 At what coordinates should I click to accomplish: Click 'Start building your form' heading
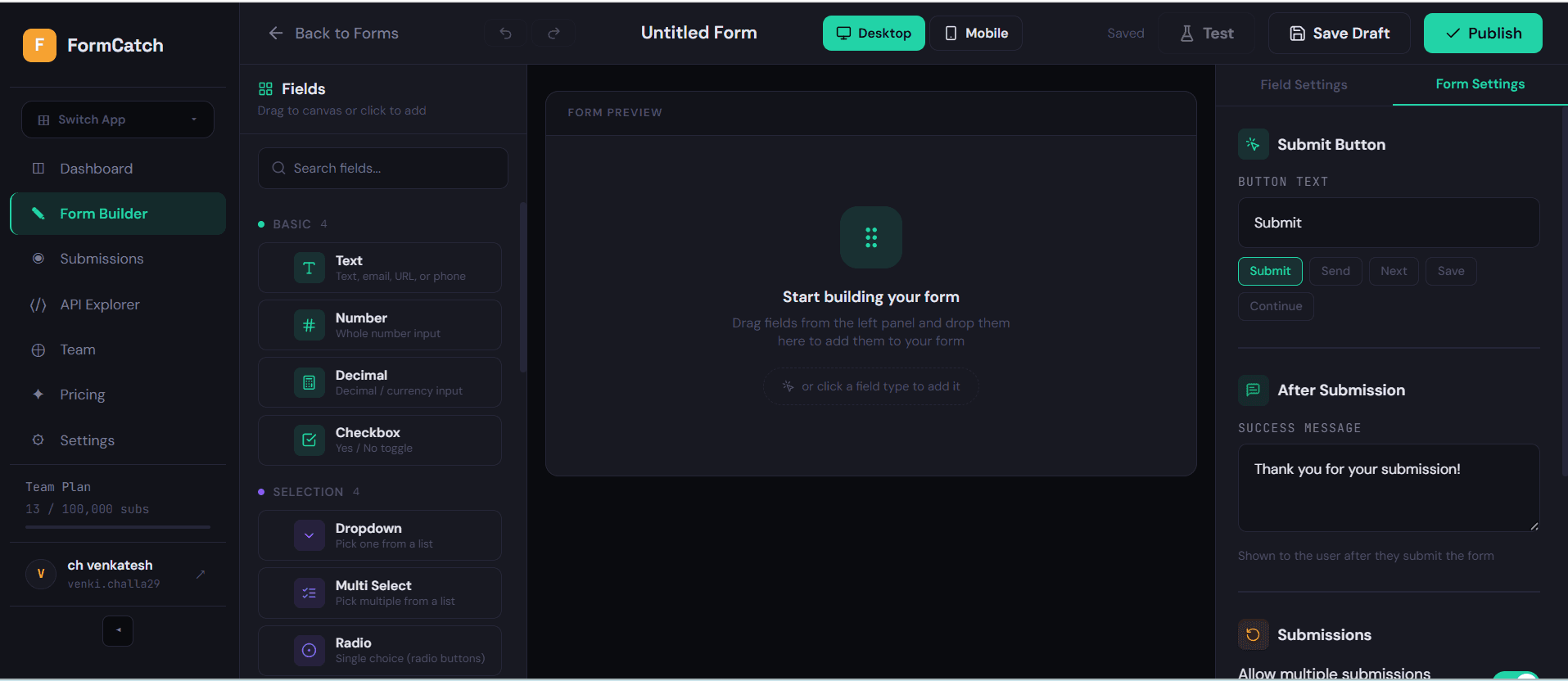pyautogui.click(x=871, y=297)
